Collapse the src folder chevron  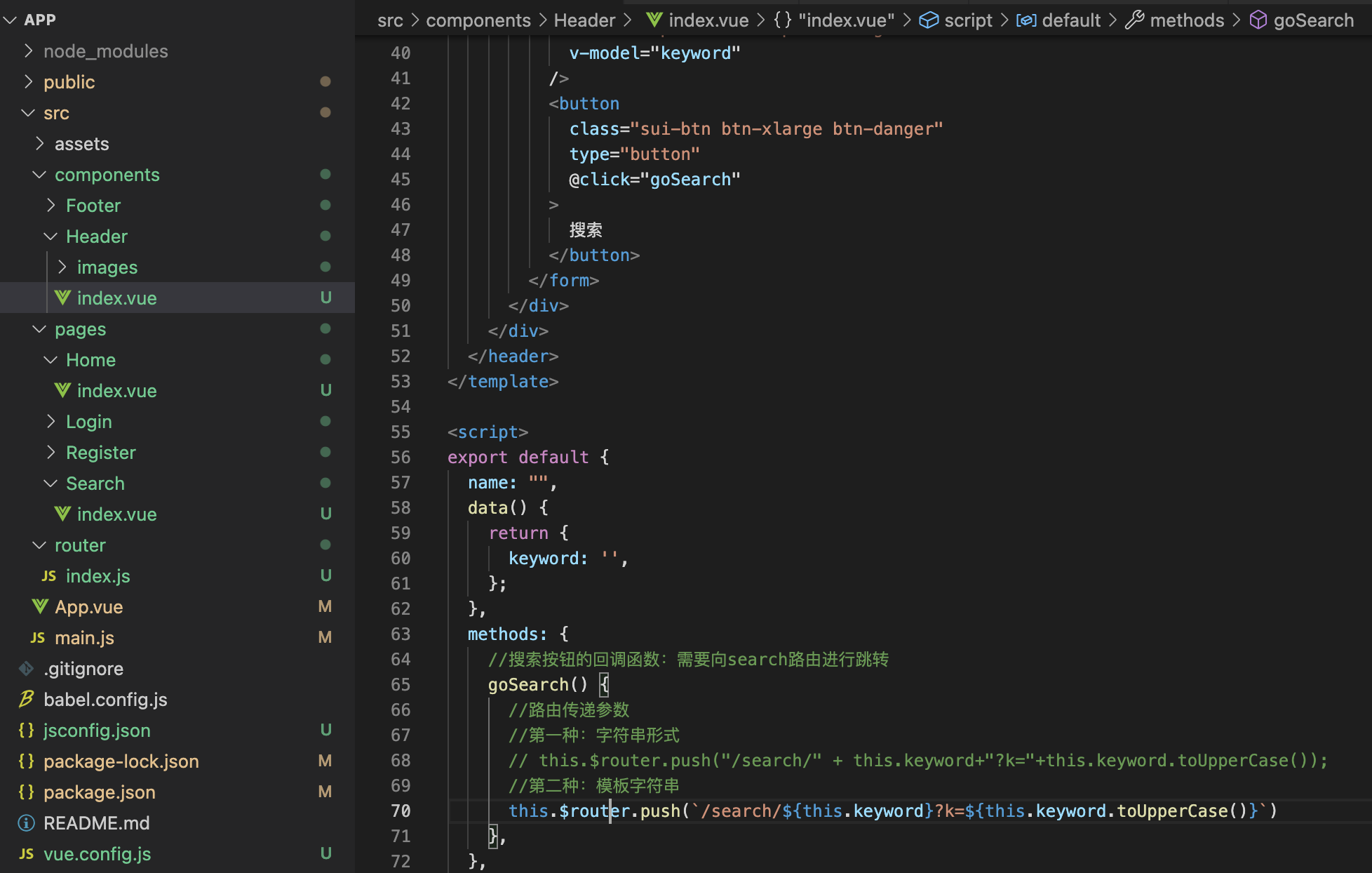point(28,113)
